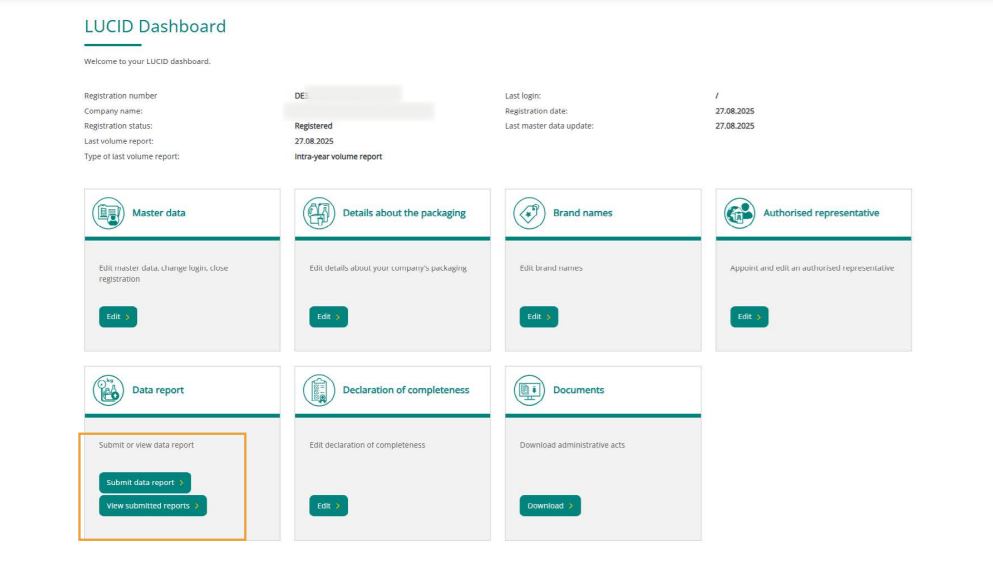Click the Declaration of completeness icon
Image resolution: width=993 pixels, height=565 pixels.
[x=319, y=390]
